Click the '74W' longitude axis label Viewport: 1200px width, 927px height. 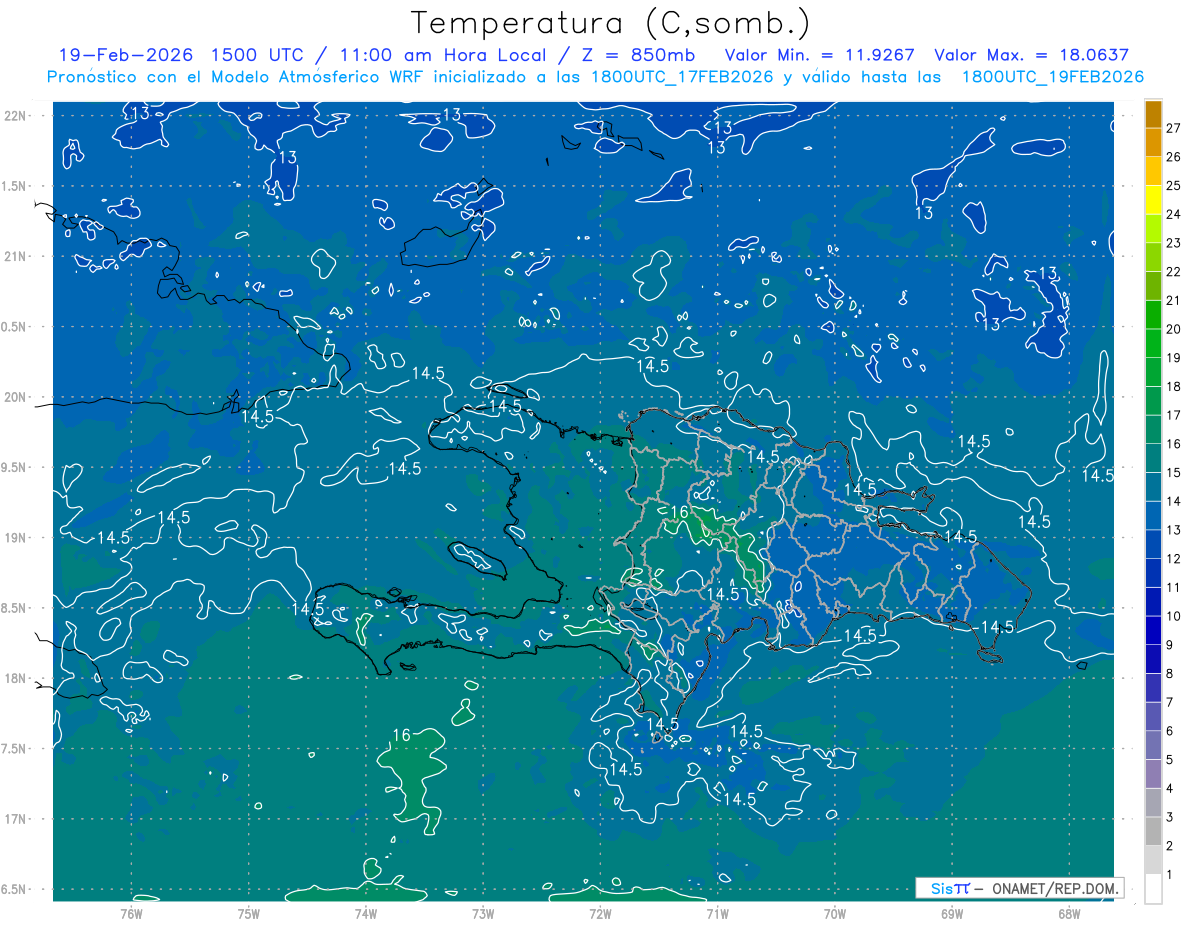[x=366, y=914]
